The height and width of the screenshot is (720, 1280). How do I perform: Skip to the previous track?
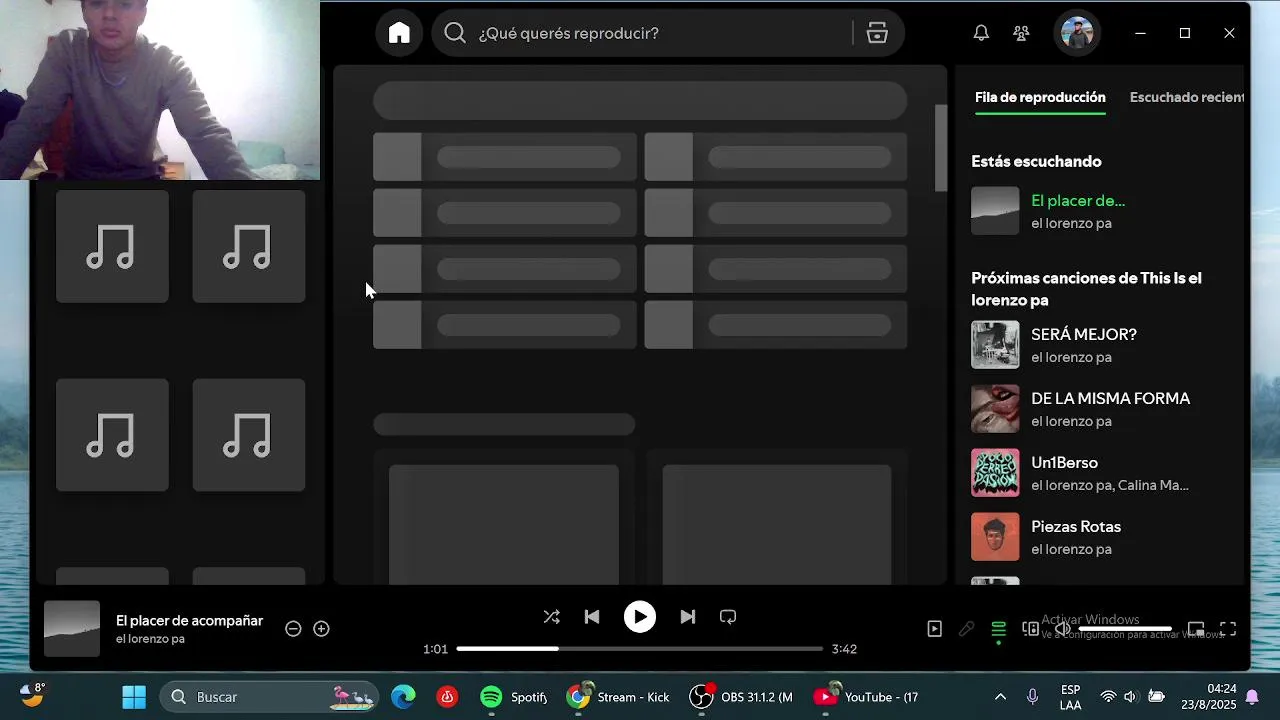click(x=592, y=617)
